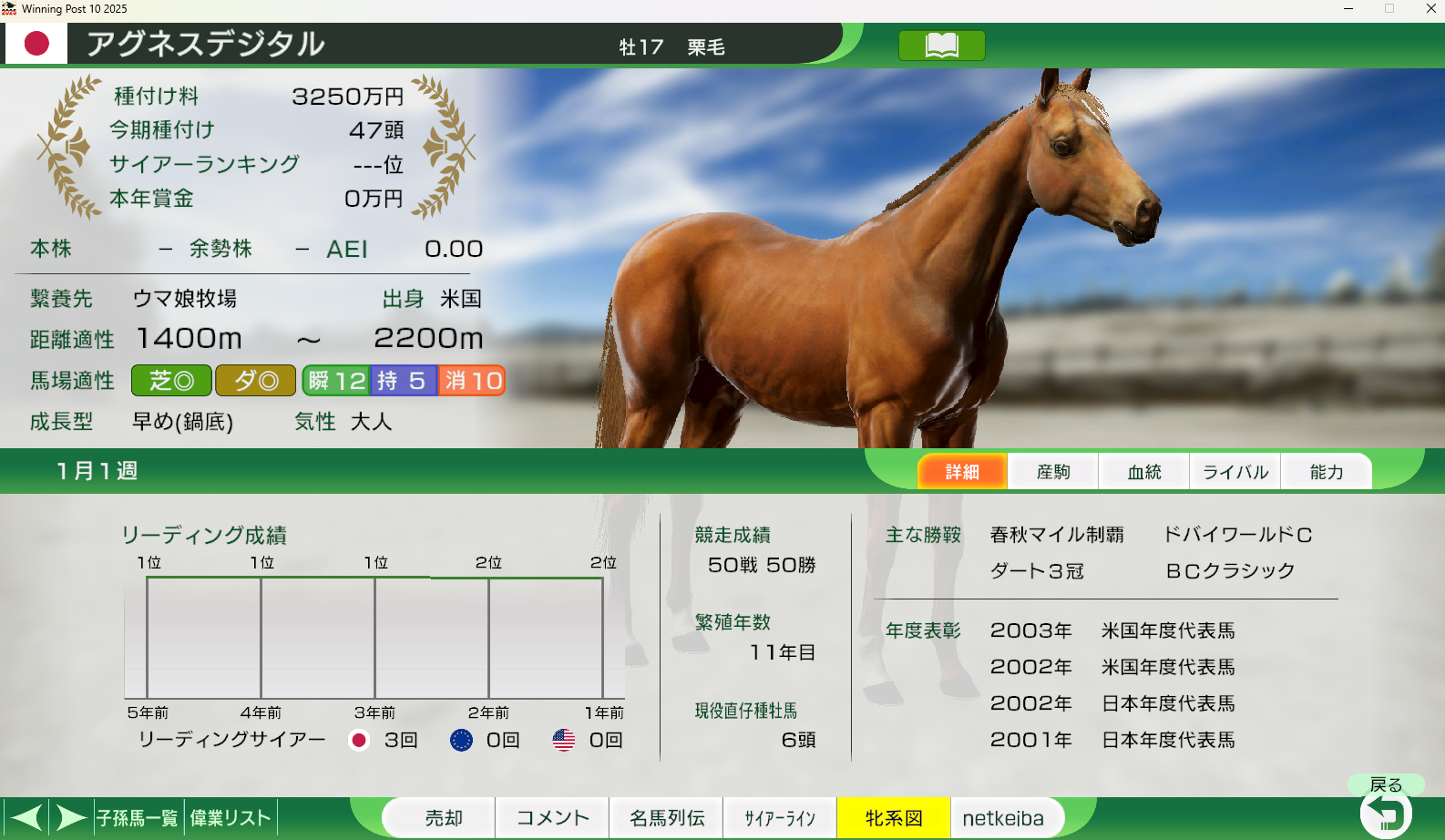The image size is (1445, 840).
Task: Open 名馬列伝 famous horse history
Action: coord(667,818)
